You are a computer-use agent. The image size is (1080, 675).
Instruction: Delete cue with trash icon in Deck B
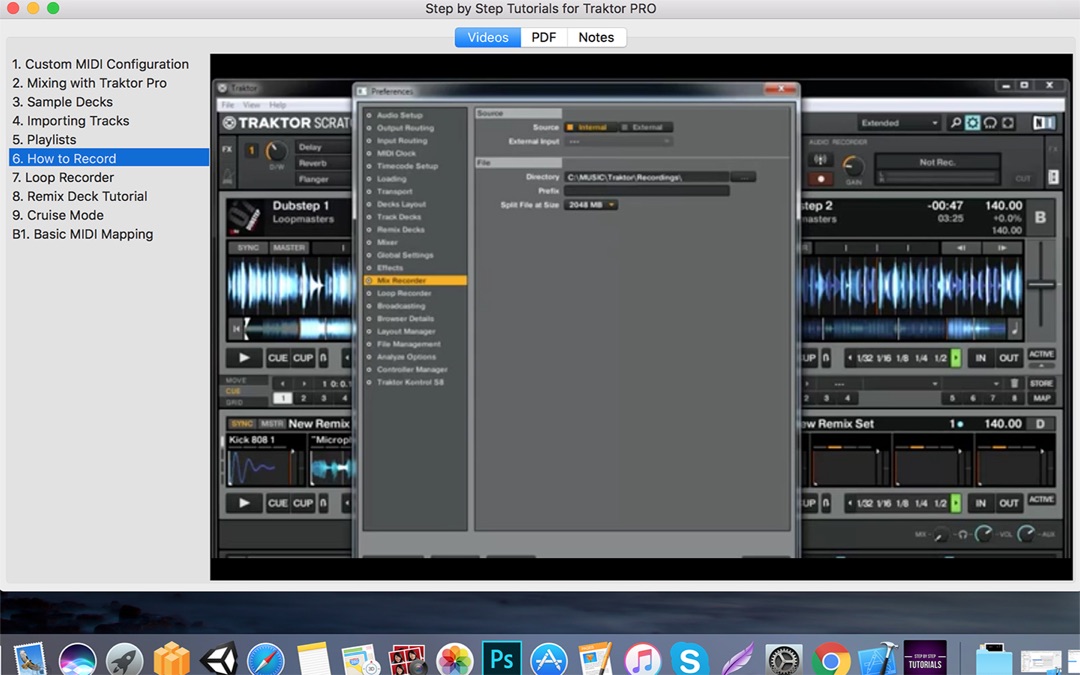click(1014, 383)
